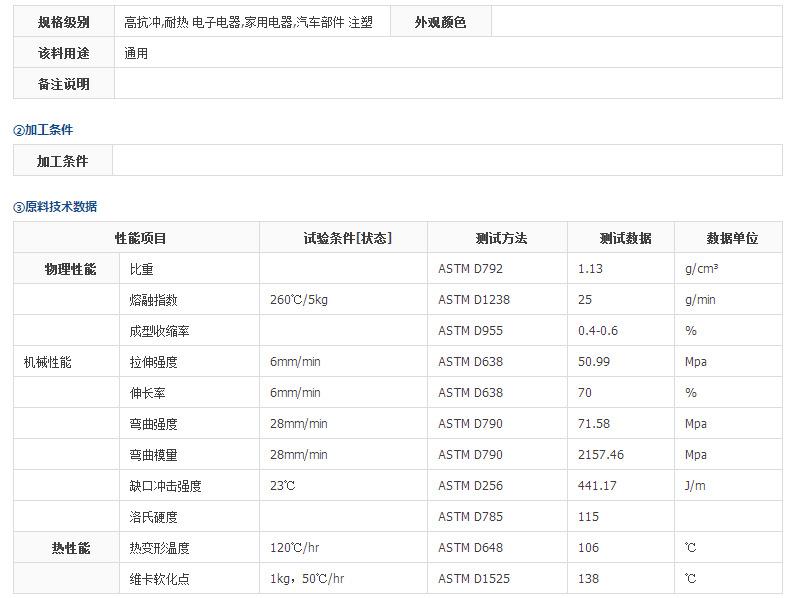Select the 通用 usage value
This screenshot has height=598, width=786.
click(x=136, y=53)
